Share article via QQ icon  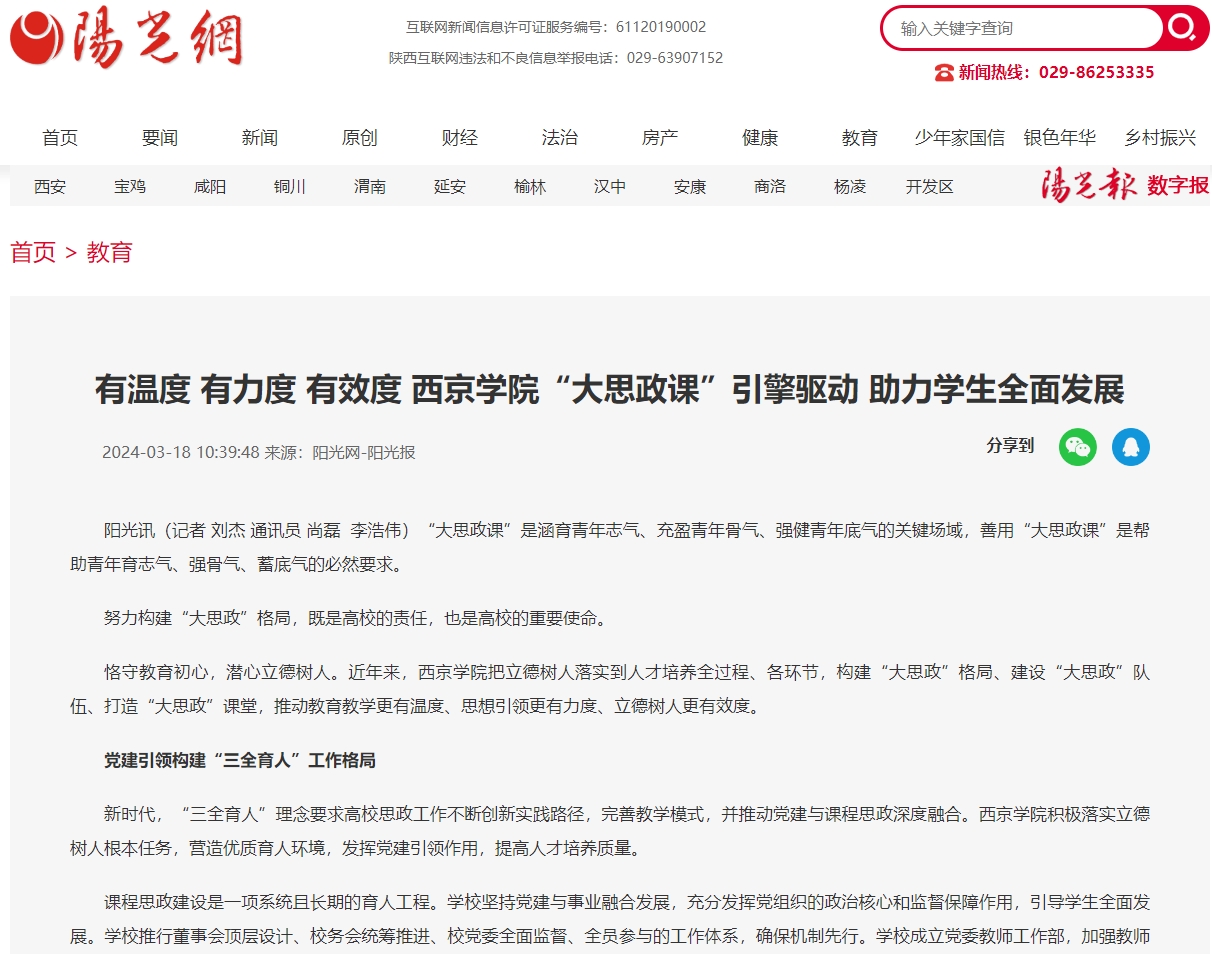coord(1131,447)
